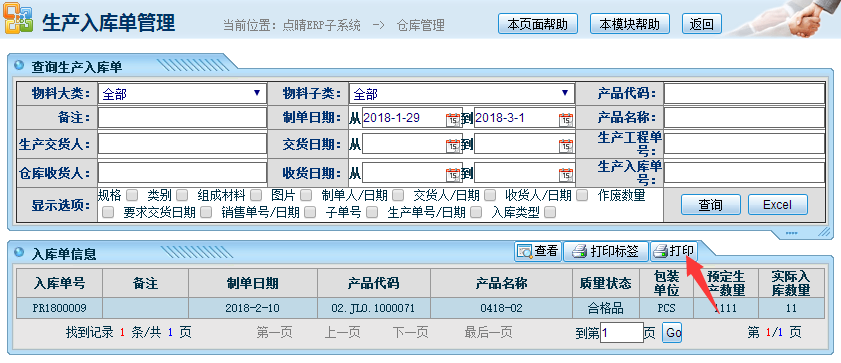The height and width of the screenshot is (363, 841).
Task: Enable the 规格 display option checkbox
Action: coord(132,195)
